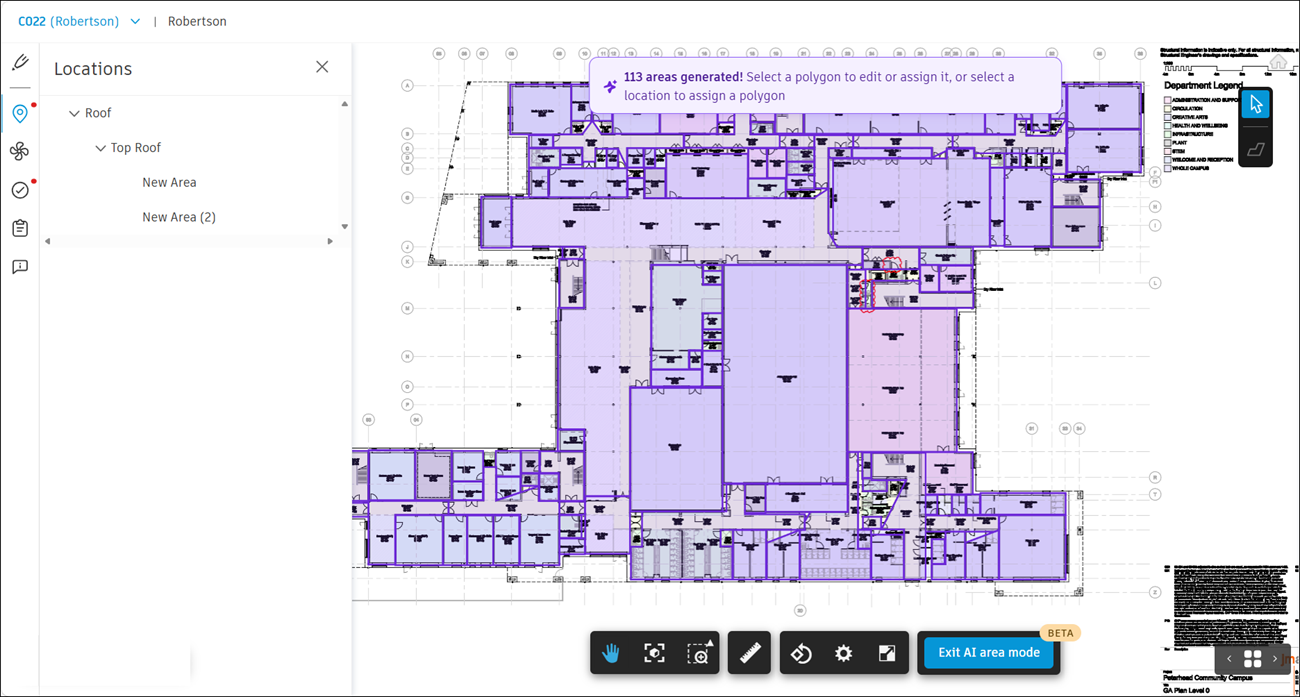
Task: Select the New Area location
Action: pyautogui.click(x=169, y=182)
